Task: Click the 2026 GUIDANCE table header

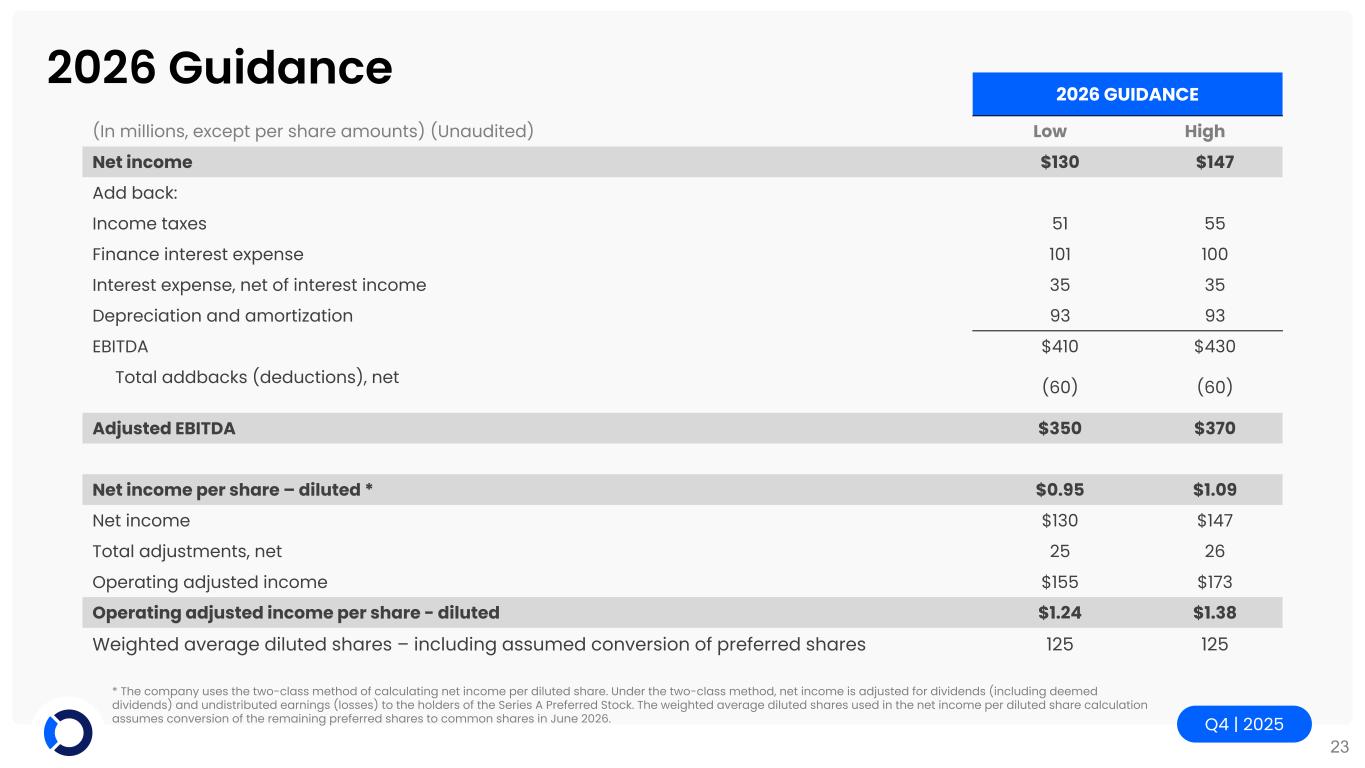Action: (x=1127, y=94)
